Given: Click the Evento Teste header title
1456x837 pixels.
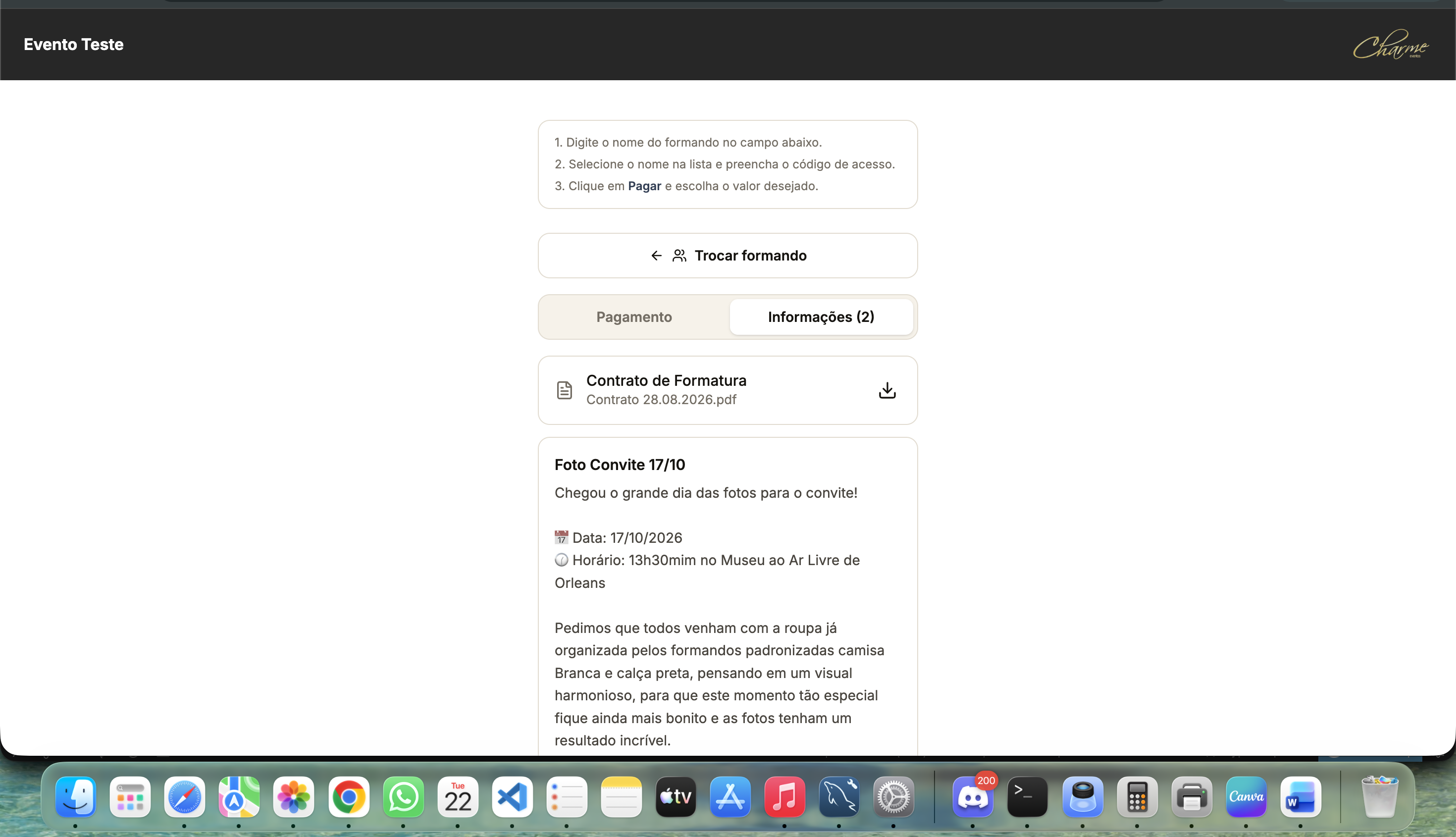Looking at the screenshot, I should 74,44.
